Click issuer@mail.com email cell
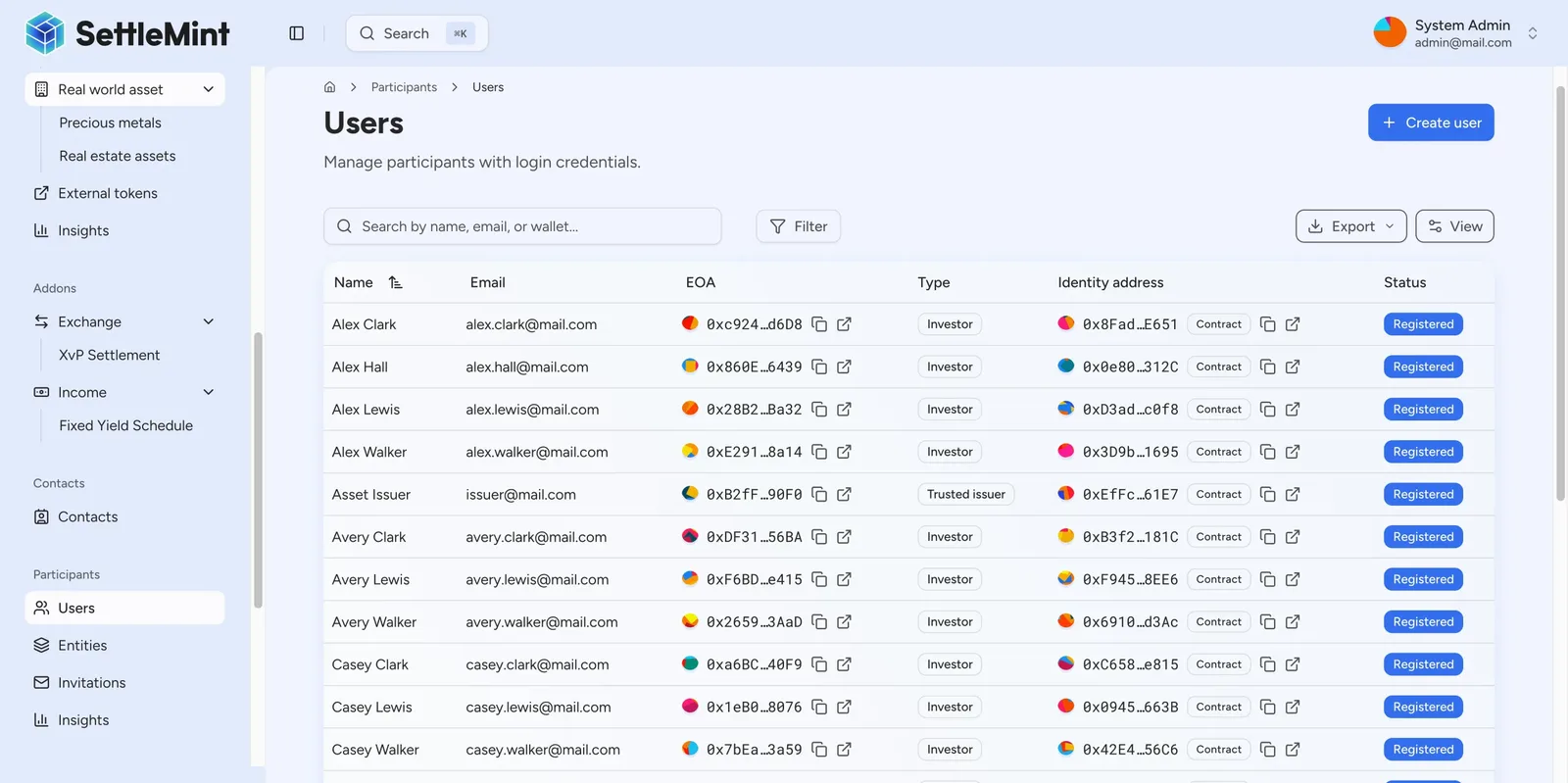 (520, 495)
